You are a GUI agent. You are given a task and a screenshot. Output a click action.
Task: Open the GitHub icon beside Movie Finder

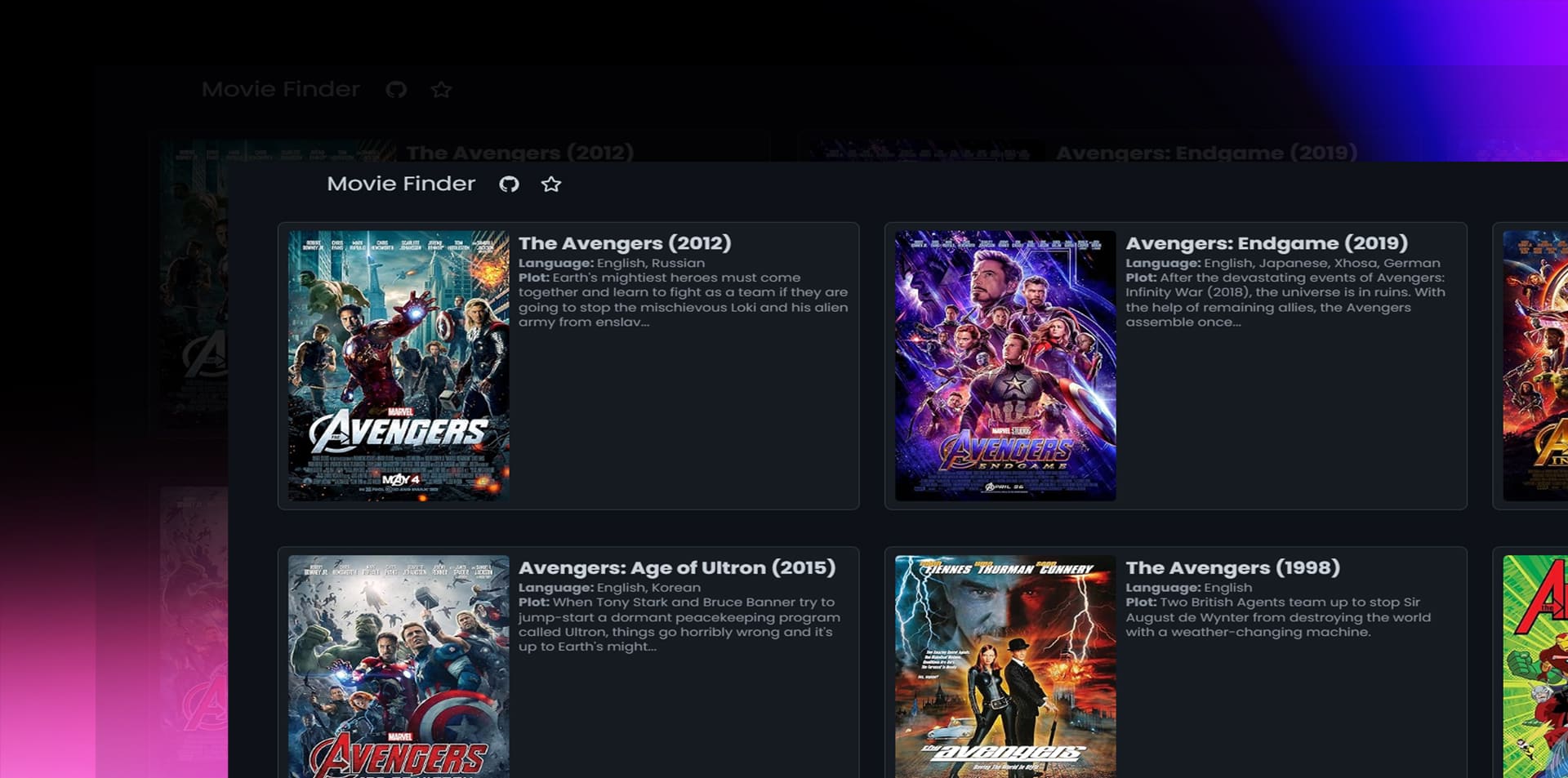(509, 184)
